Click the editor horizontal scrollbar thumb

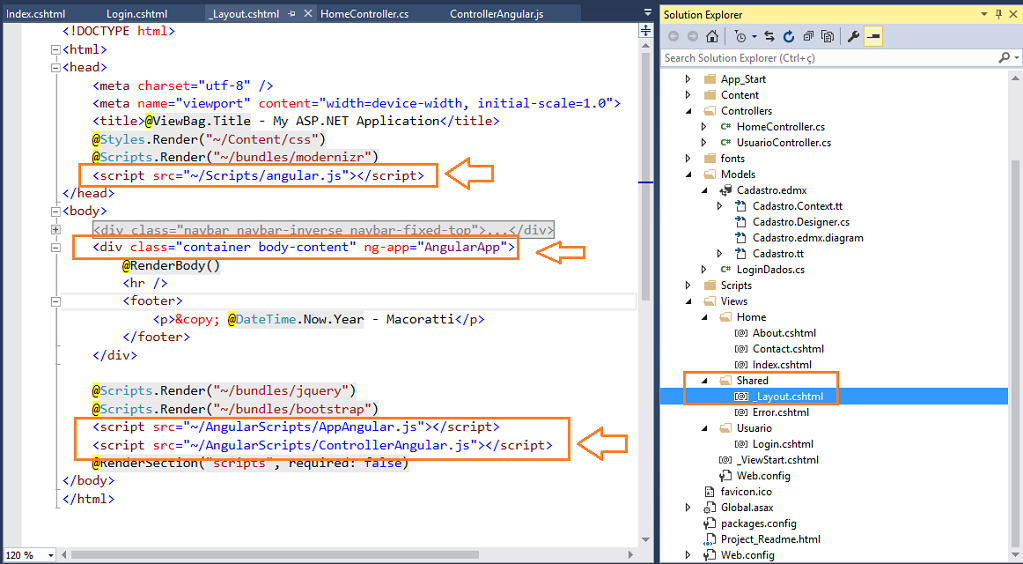[275, 556]
